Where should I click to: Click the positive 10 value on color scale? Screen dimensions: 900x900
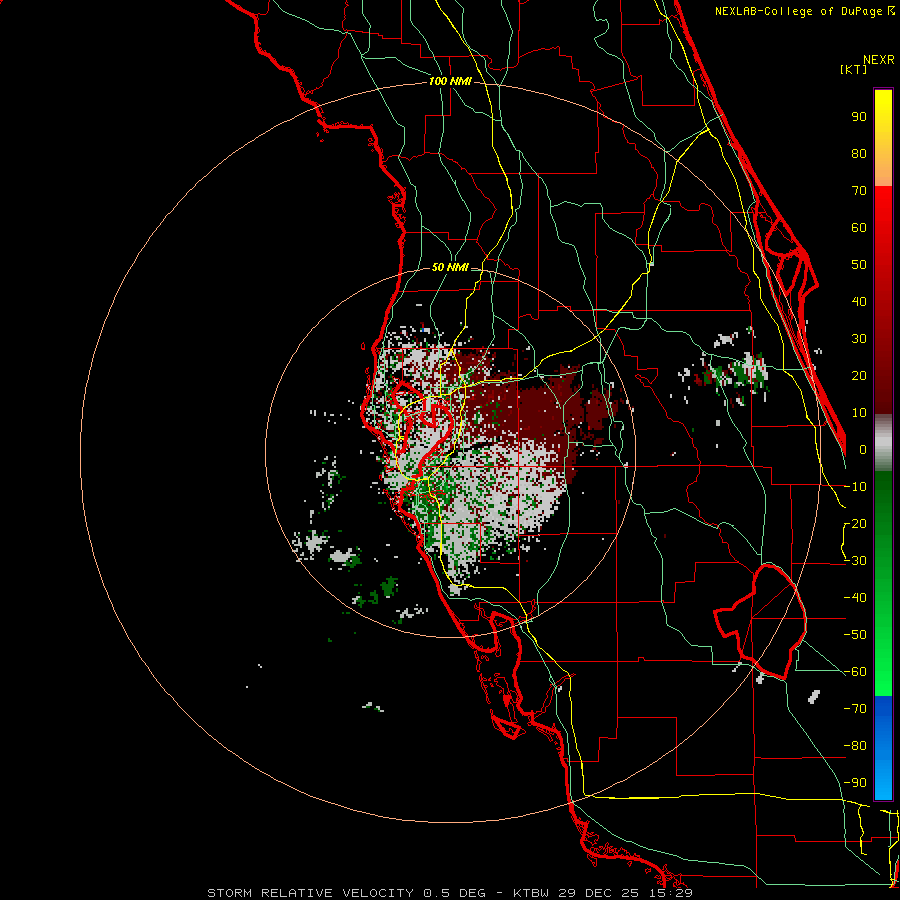(x=859, y=413)
